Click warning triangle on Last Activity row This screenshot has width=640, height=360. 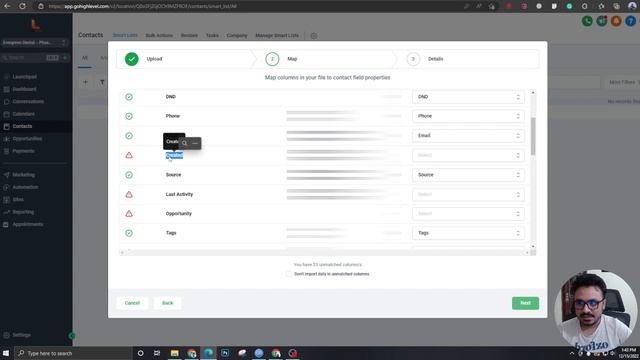pyautogui.click(x=129, y=194)
